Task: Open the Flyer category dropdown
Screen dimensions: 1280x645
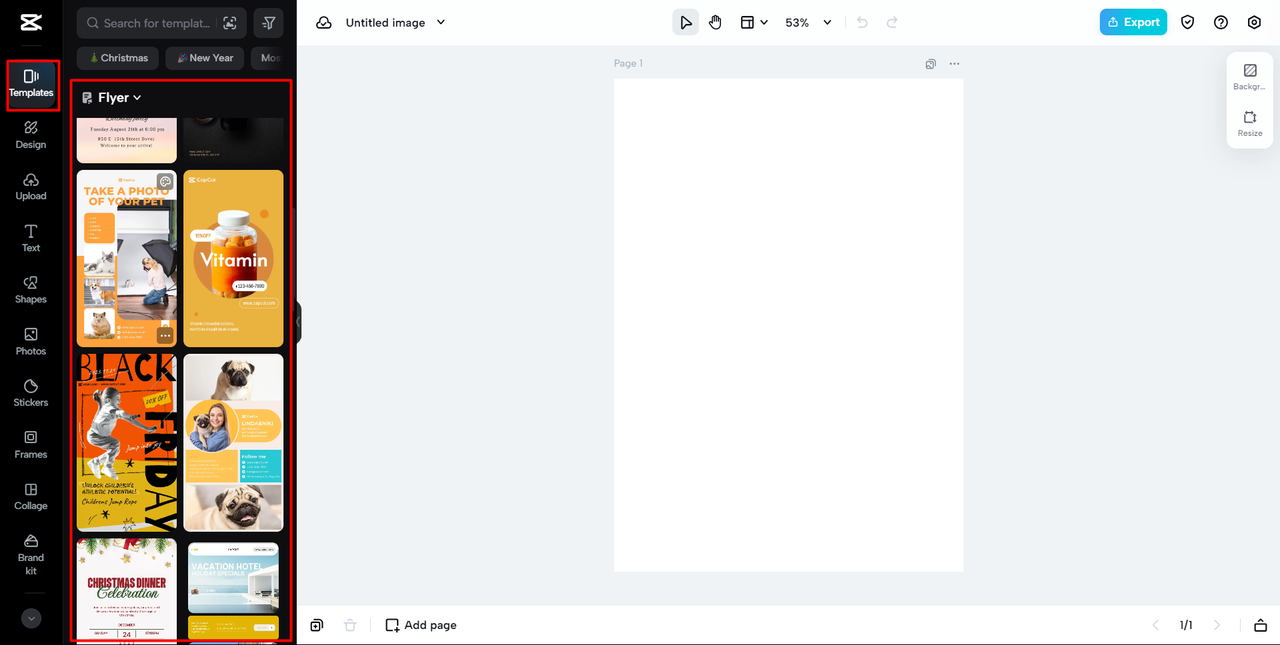Action: pyautogui.click(x=112, y=98)
